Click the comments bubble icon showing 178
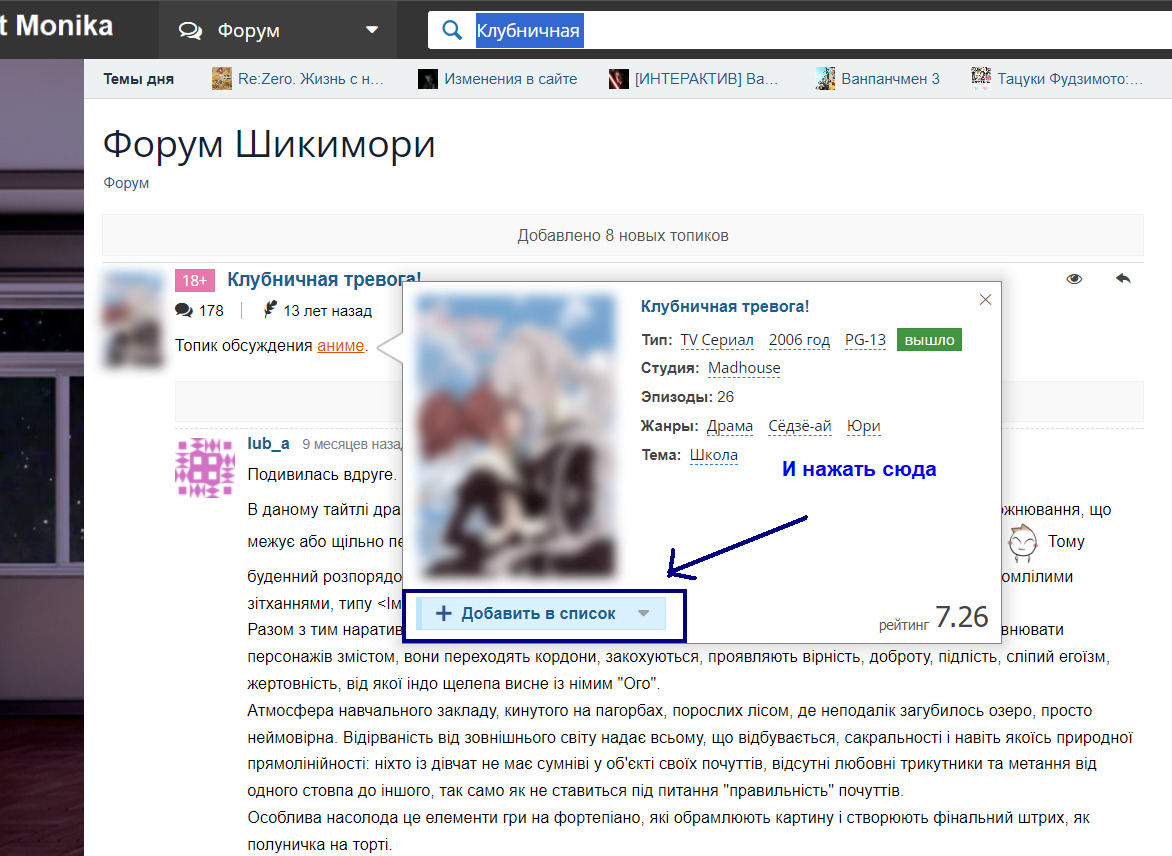The width and height of the screenshot is (1172, 856). point(183,310)
